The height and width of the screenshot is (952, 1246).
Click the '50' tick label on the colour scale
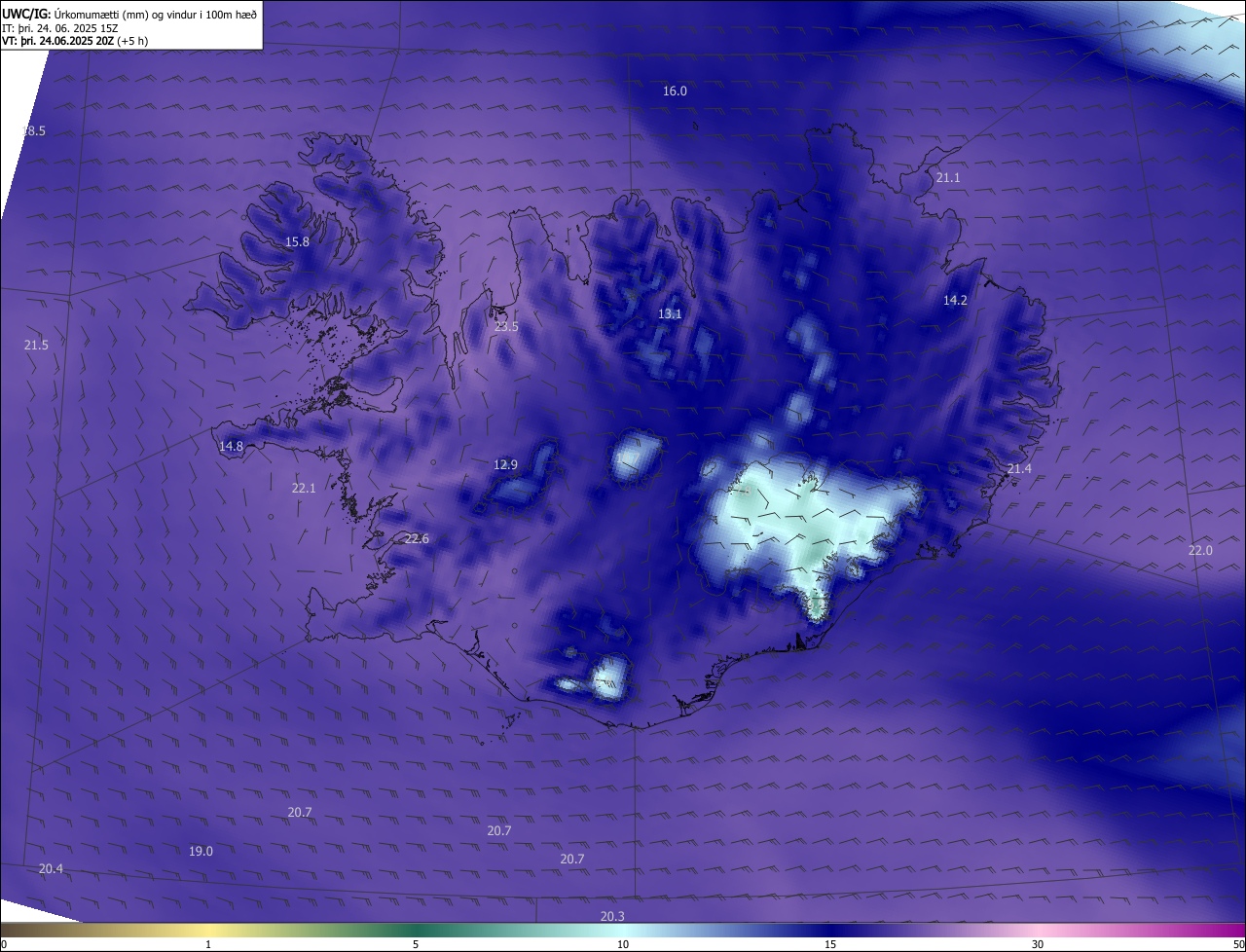click(1238, 944)
